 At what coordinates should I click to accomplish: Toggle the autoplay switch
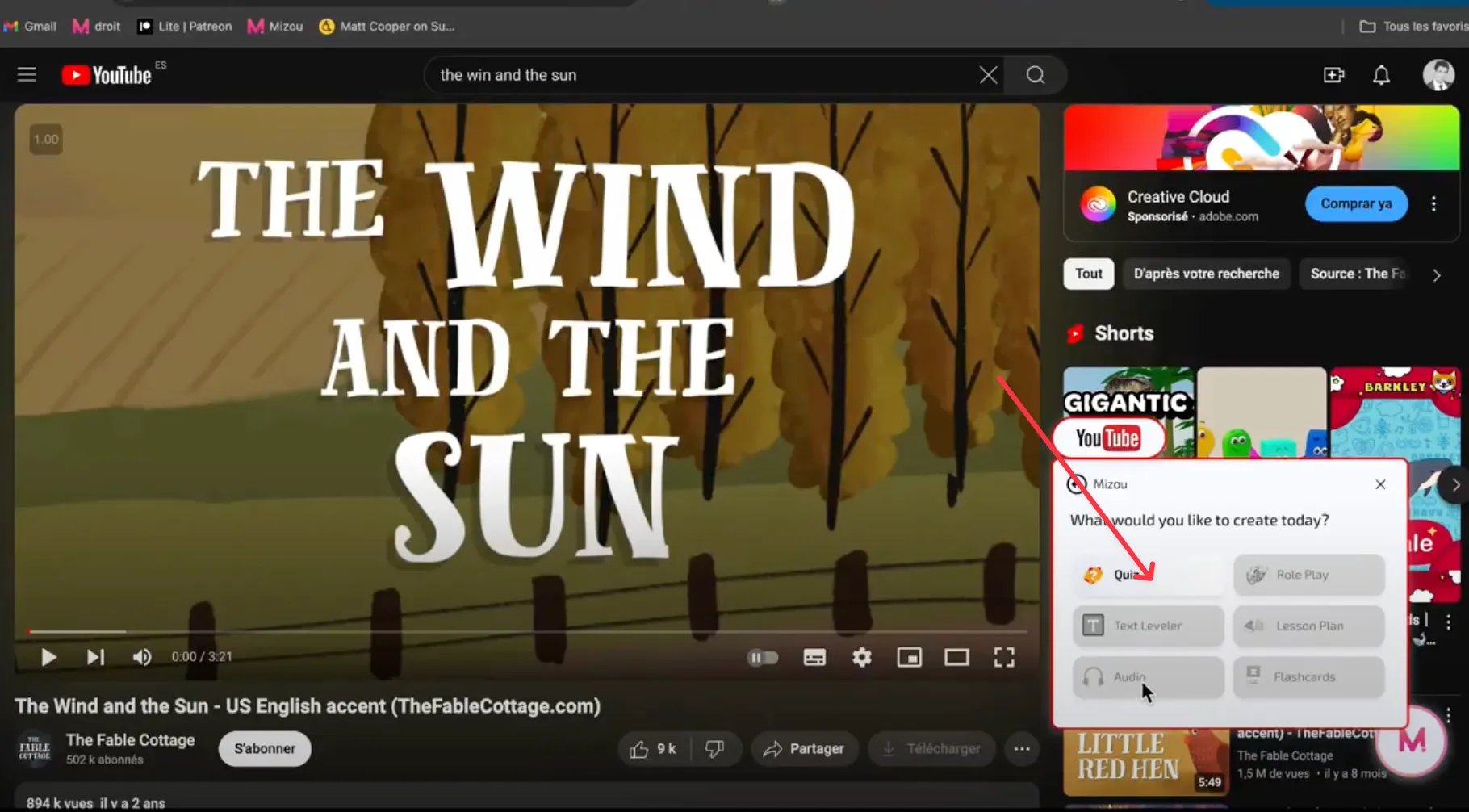pyautogui.click(x=763, y=658)
